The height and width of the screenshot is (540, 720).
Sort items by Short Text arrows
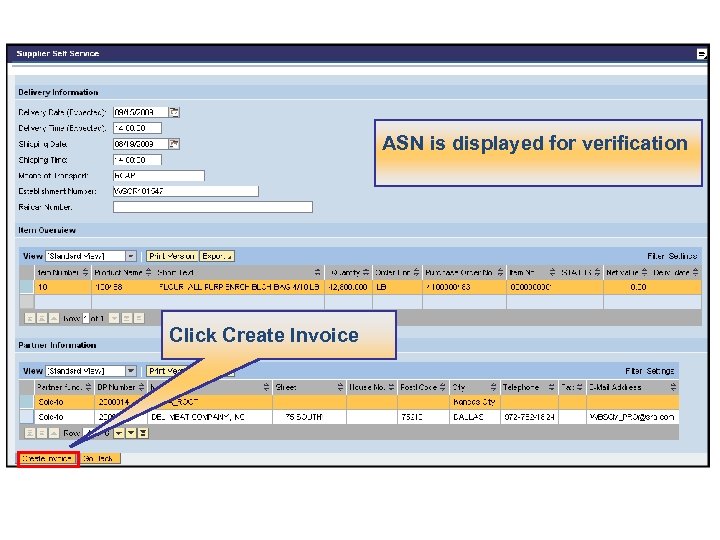(x=318, y=272)
